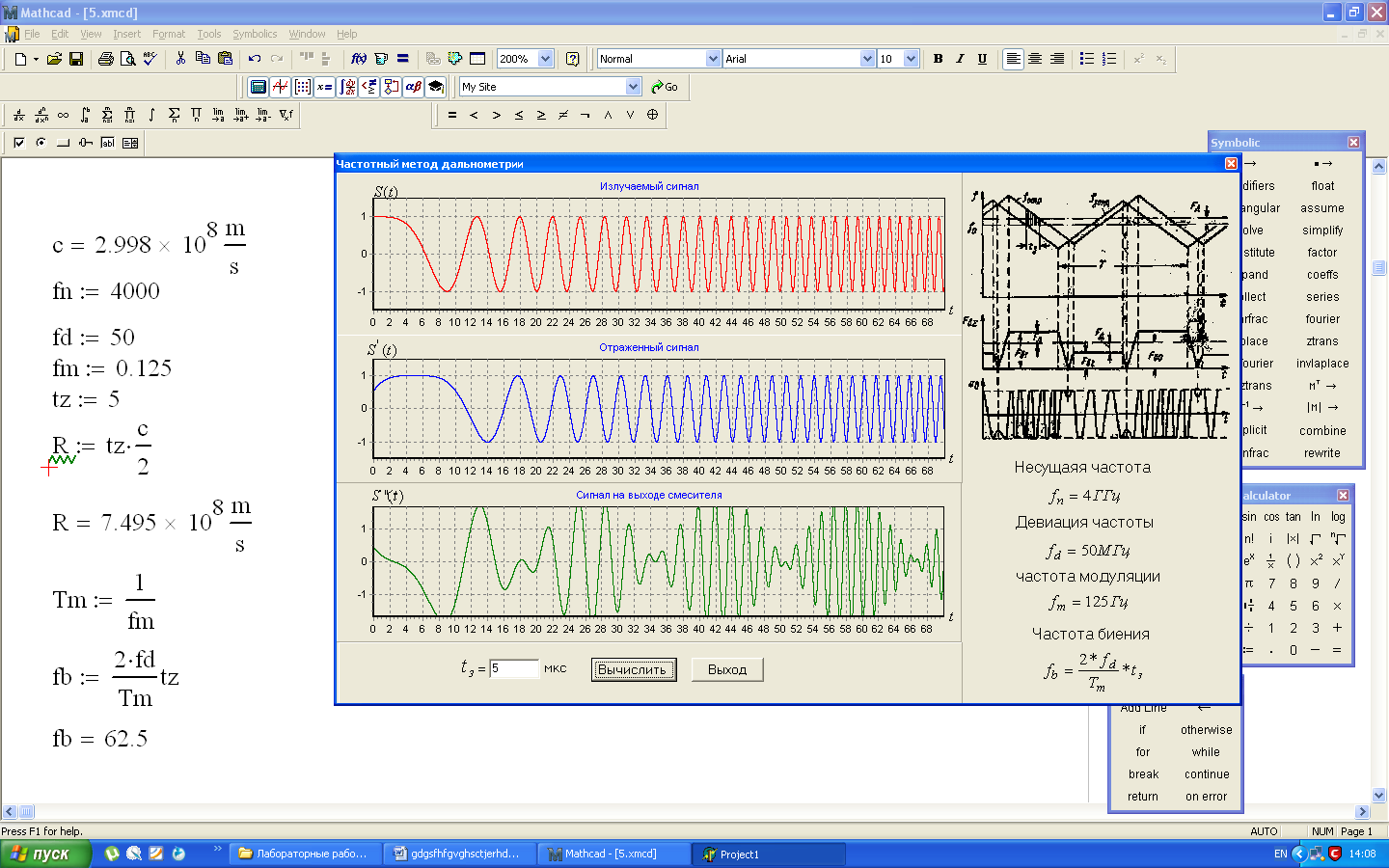Open the File menu

32,34
